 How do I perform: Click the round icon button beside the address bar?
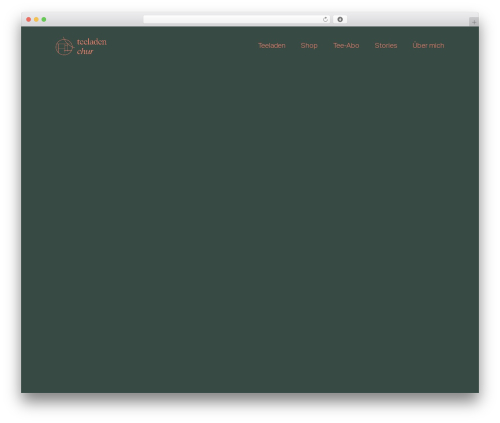pos(340,19)
